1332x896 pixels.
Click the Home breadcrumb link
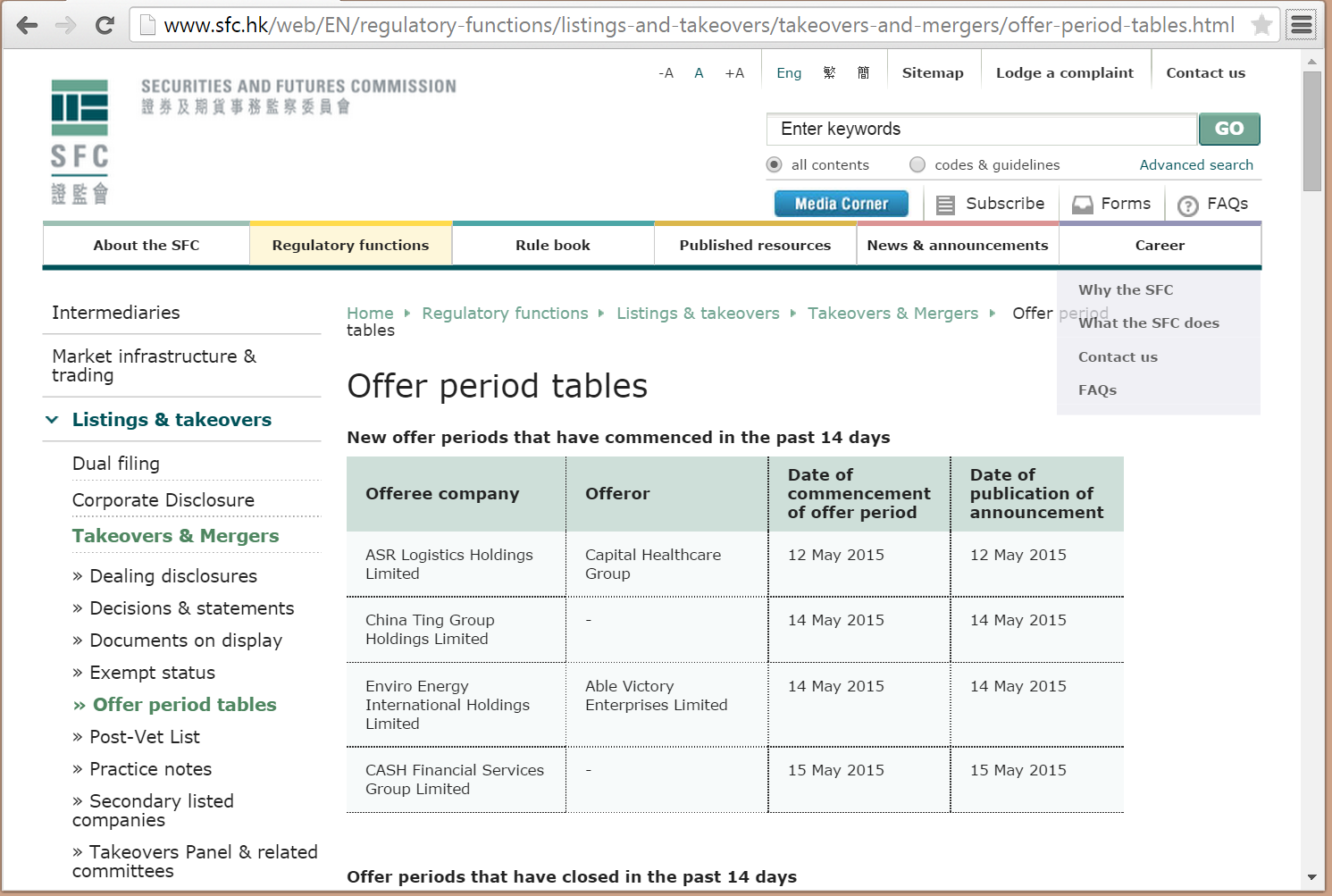click(x=370, y=314)
